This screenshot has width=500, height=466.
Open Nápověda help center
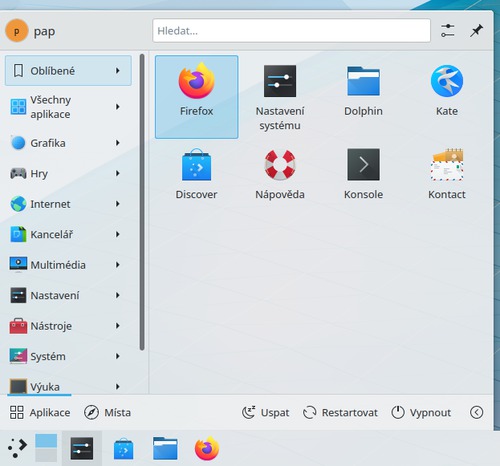click(x=280, y=174)
